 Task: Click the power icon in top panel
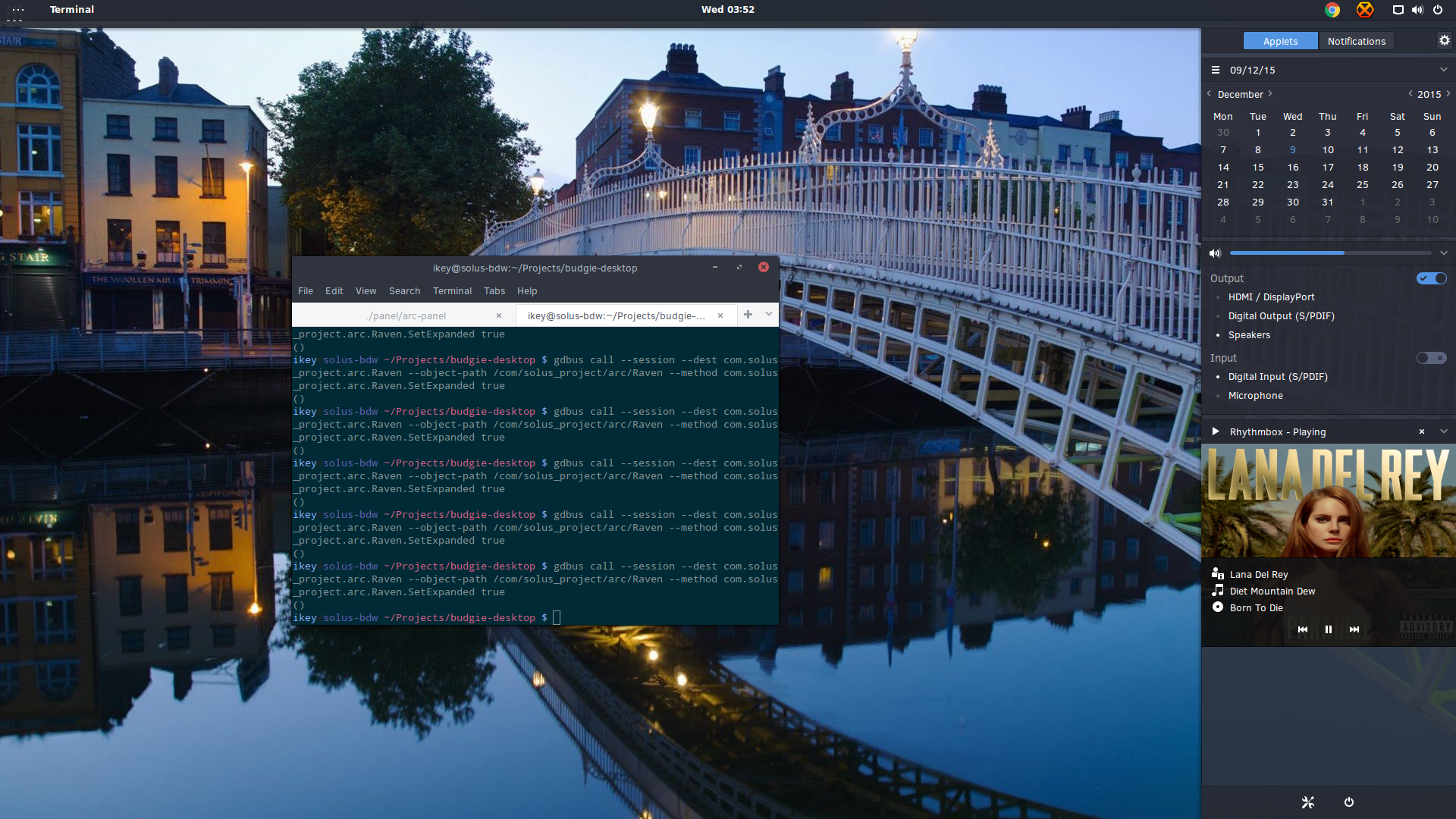pos(1438,10)
